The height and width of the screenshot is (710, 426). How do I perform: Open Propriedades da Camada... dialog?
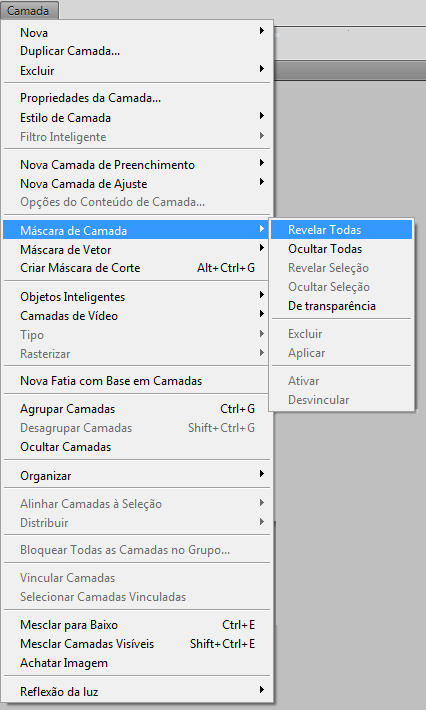(x=137, y=98)
